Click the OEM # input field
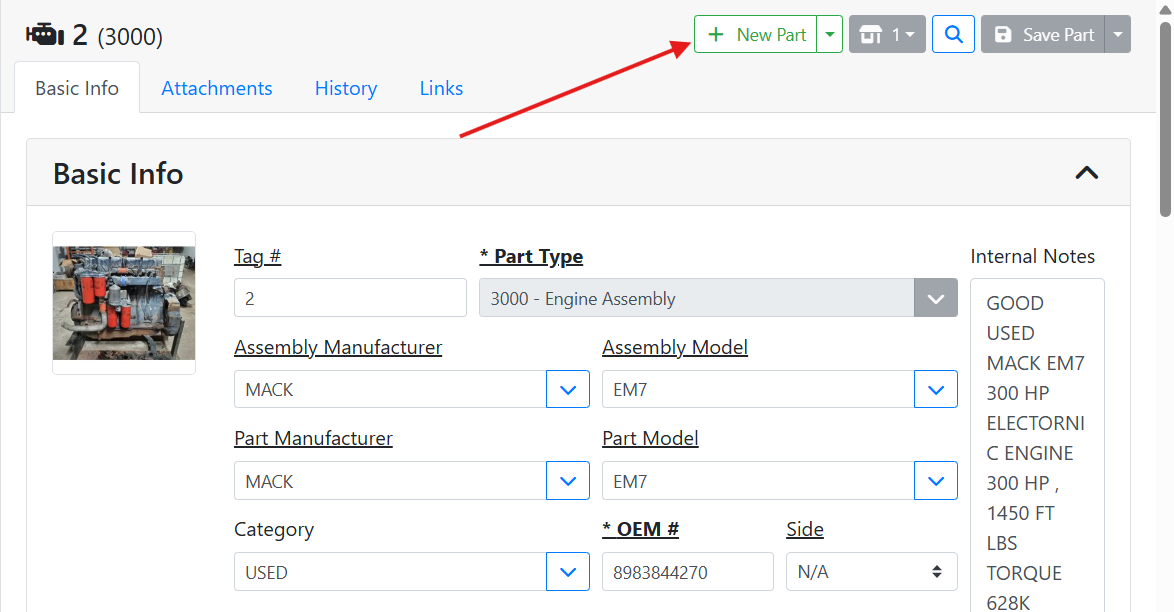 (687, 572)
